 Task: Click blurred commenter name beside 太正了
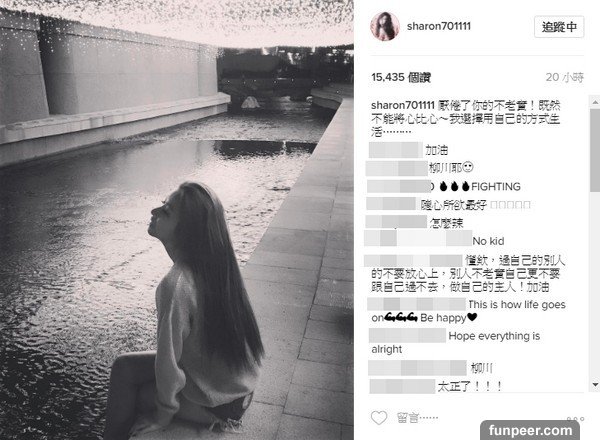tap(402, 386)
